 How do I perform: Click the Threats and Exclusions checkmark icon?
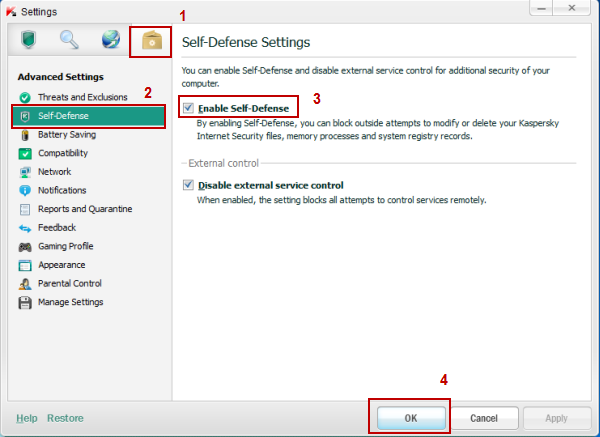[25, 98]
